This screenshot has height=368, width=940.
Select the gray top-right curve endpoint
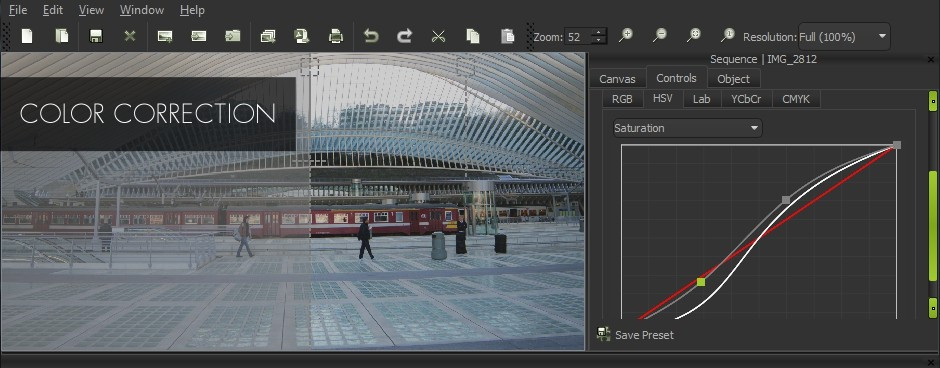click(897, 145)
